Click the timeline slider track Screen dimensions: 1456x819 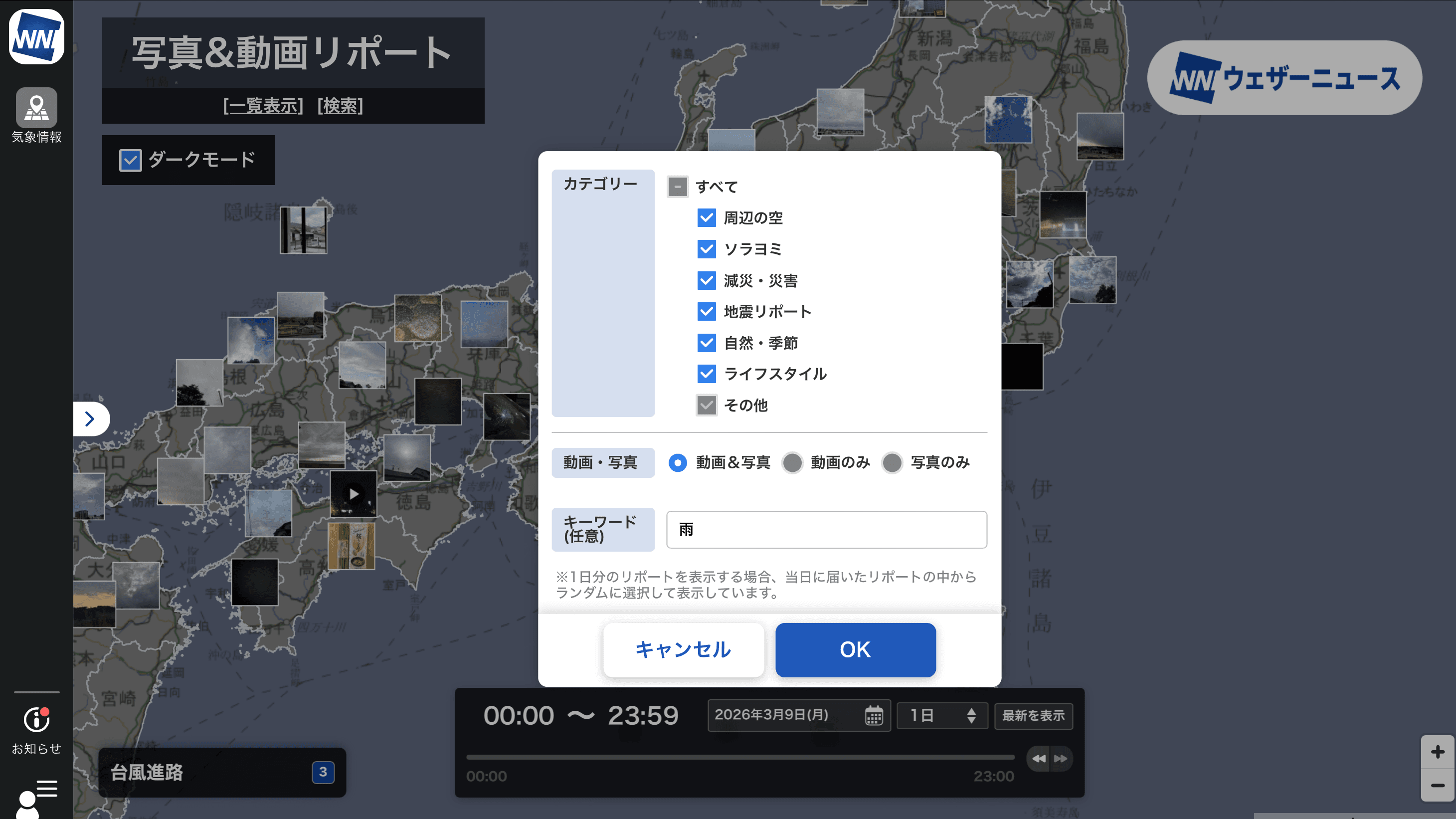(x=739, y=757)
